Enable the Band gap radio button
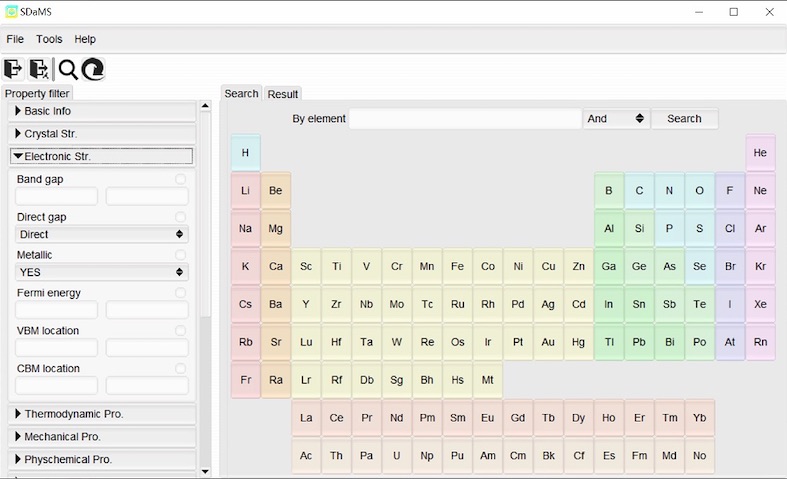Image resolution: width=787 pixels, height=479 pixels. 181,180
